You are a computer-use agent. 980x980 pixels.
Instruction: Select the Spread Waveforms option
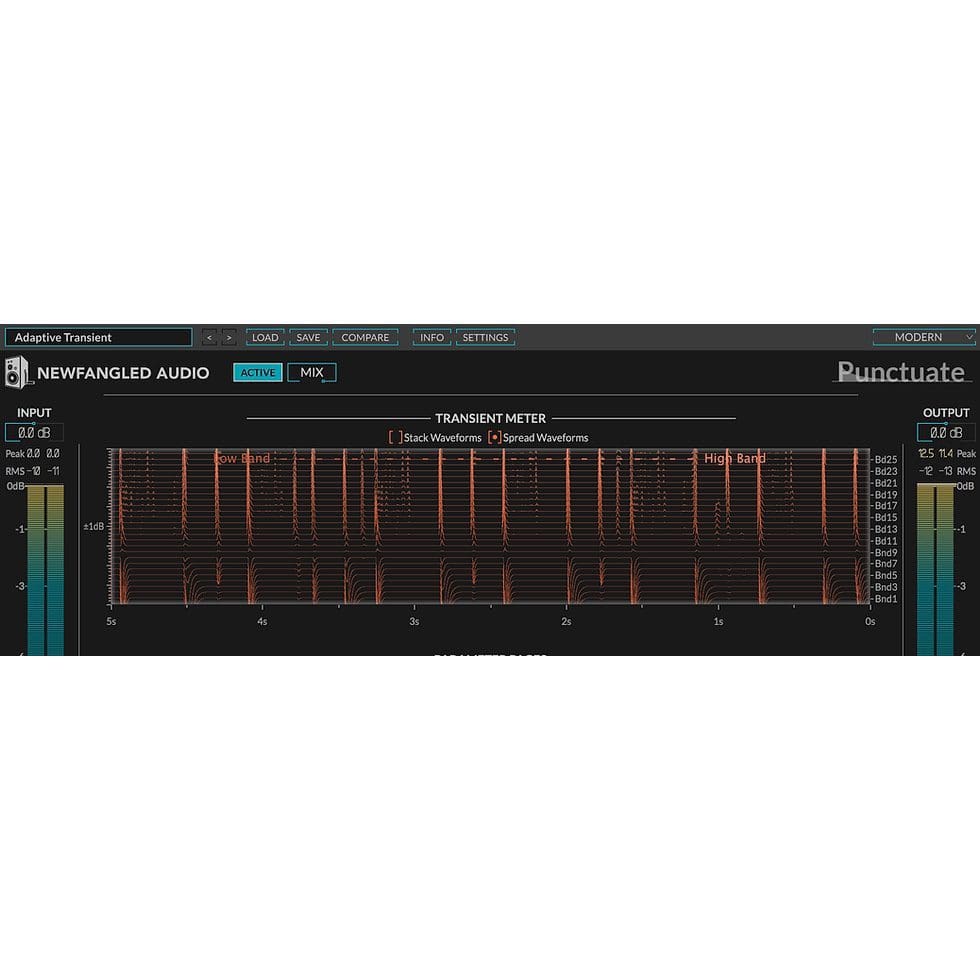538,438
